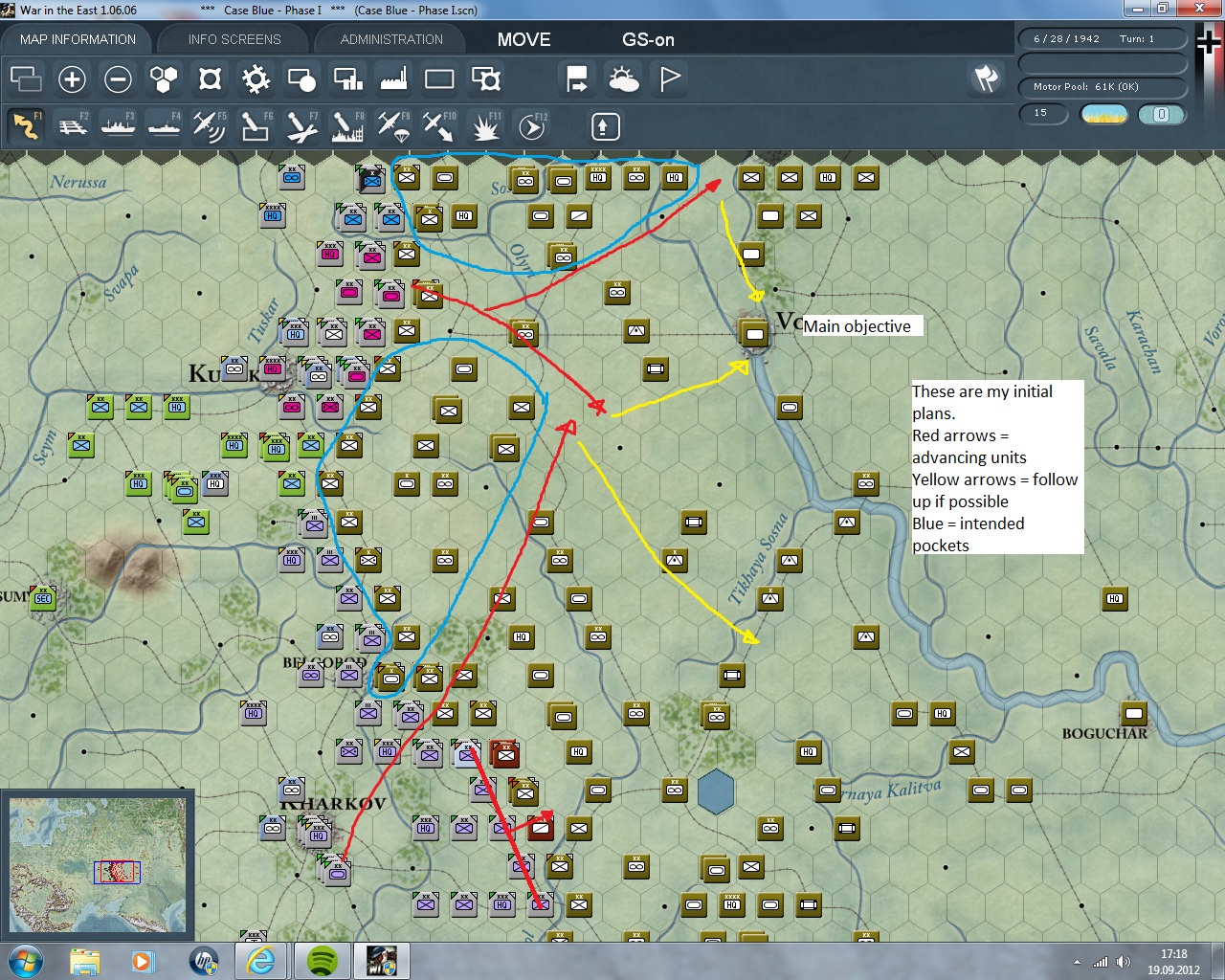Click the Motor Pool 61K readout
The image size is (1225, 980).
click(x=1102, y=86)
